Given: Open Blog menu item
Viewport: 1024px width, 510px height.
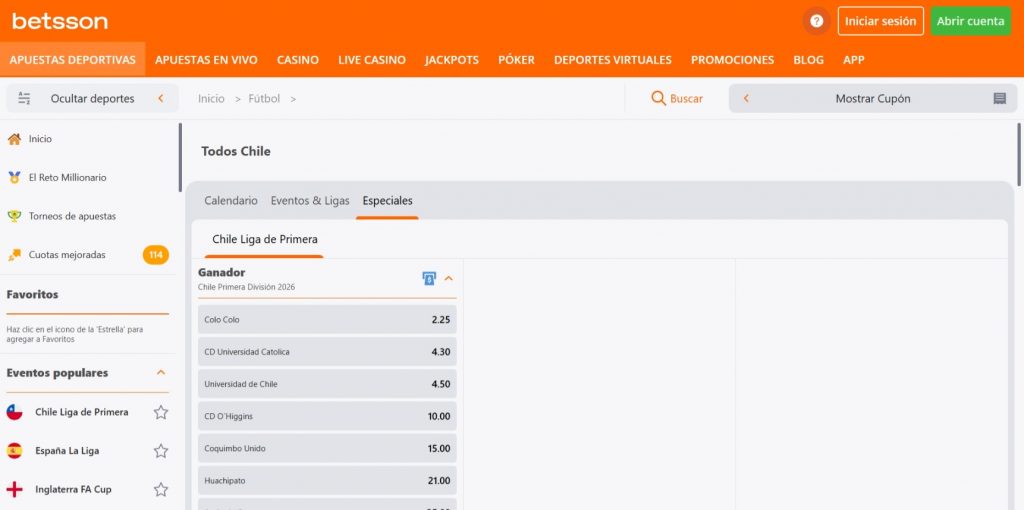Looking at the screenshot, I should [x=808, y=59].
